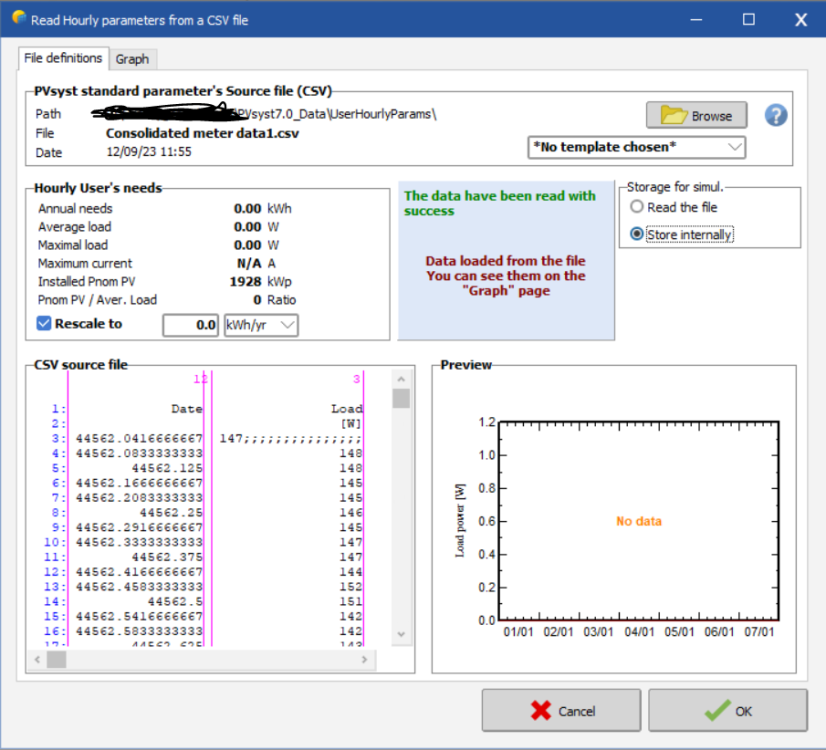This screenshot has height=750, width=826.
Task: Click the Rescale to value field
Action: pos(191,325)
